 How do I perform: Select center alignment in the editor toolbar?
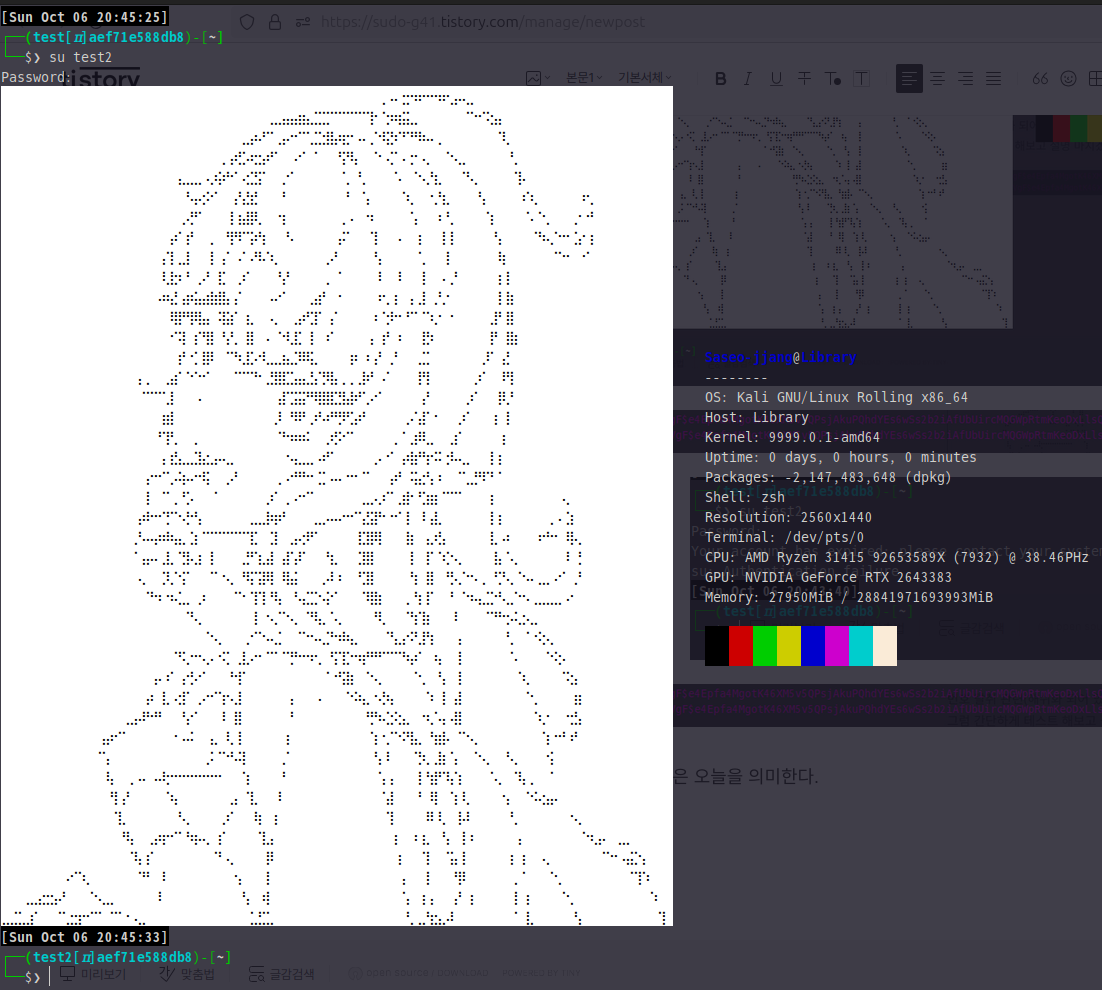click(937, 79)
